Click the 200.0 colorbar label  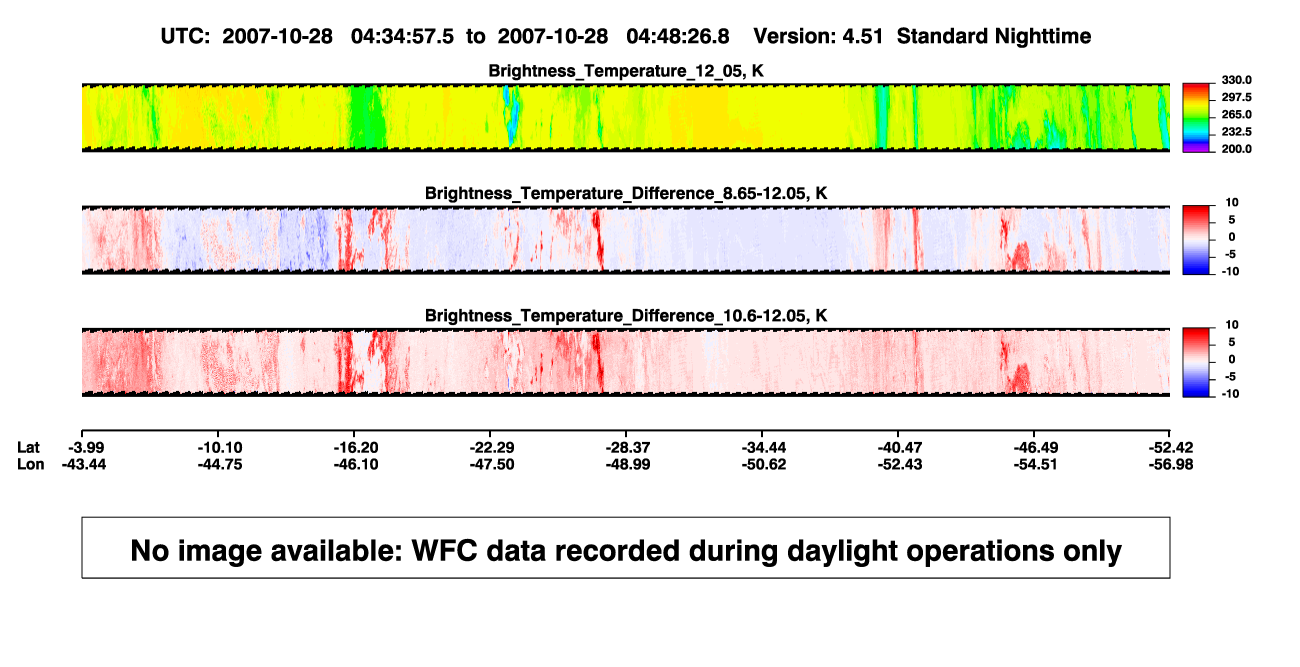coord(1236,149)
